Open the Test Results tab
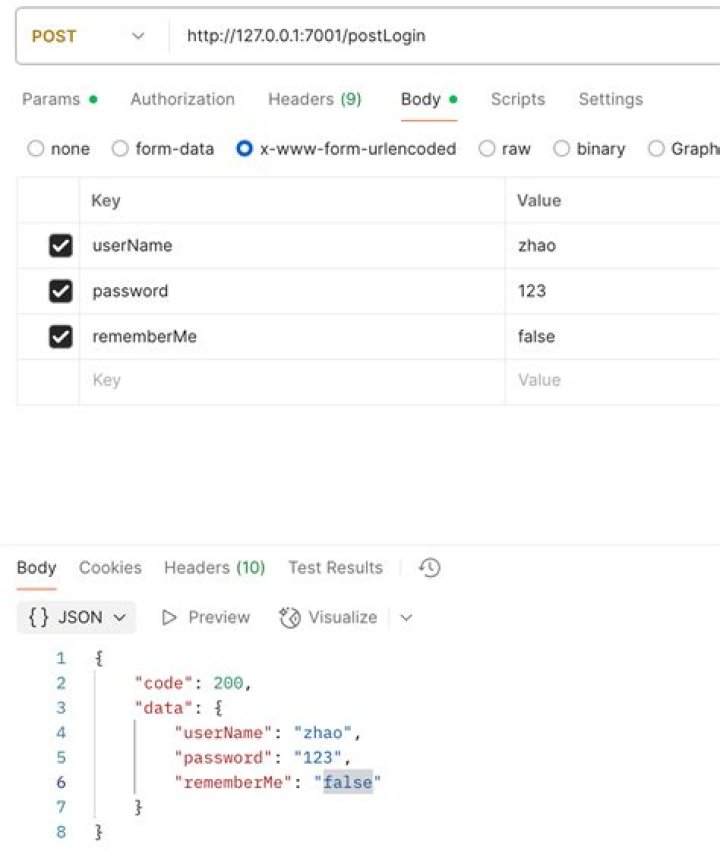The width and height of the screenshot is (720, 861). pyautogui.click(x=336, y=567)
